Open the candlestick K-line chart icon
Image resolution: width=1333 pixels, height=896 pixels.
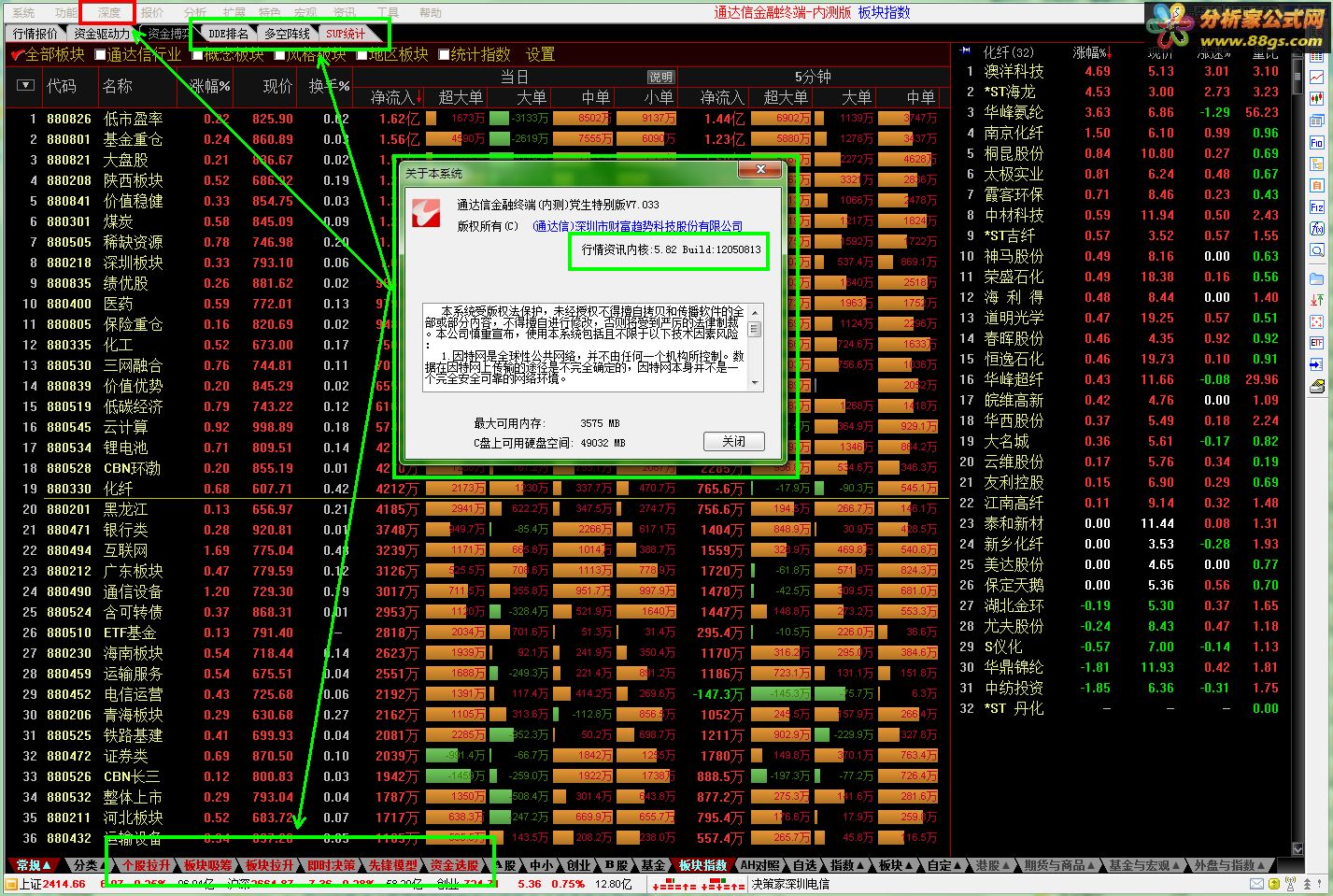point(1317,98)
